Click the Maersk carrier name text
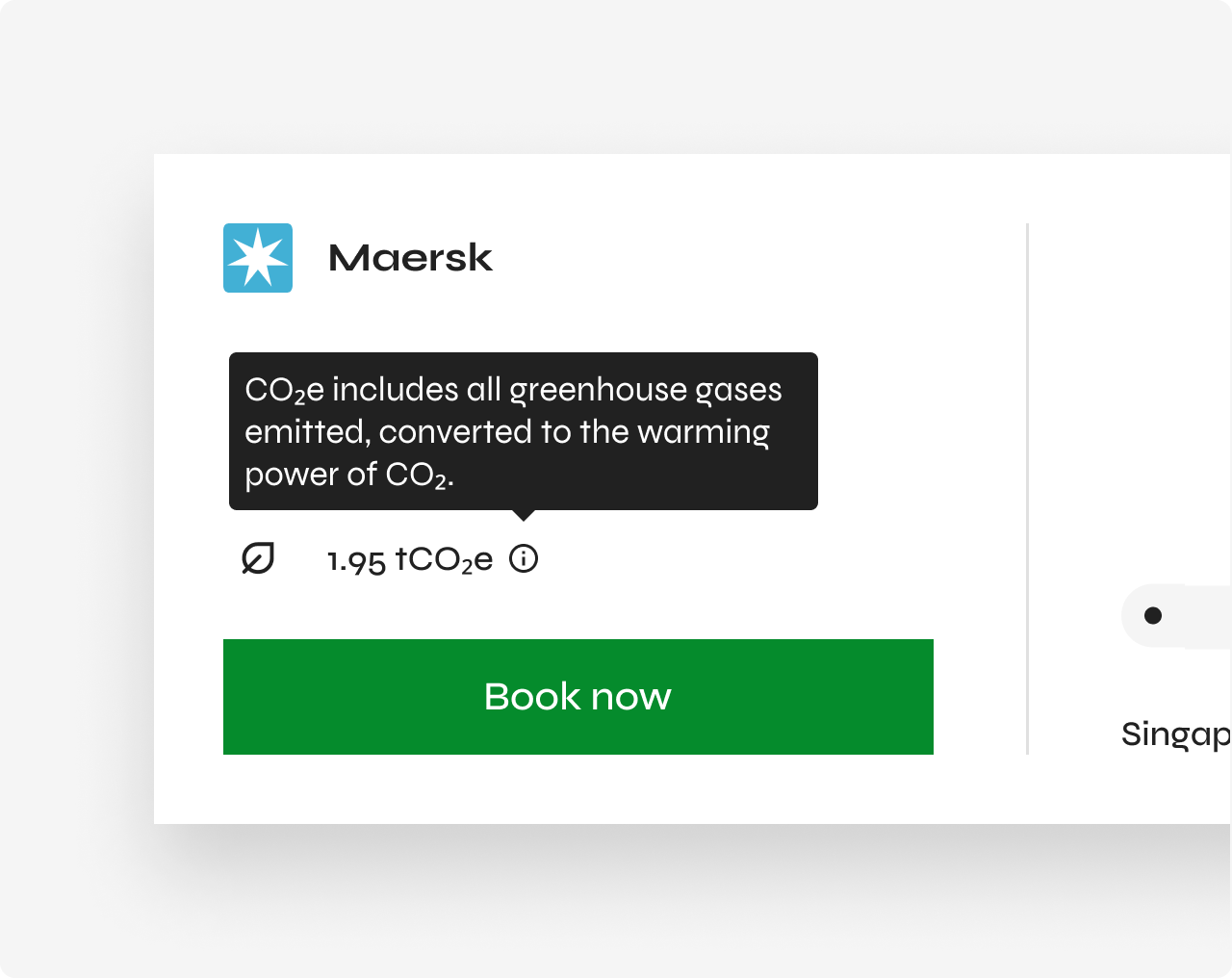This screenshot has height=978, width=1232. [410, 257]
